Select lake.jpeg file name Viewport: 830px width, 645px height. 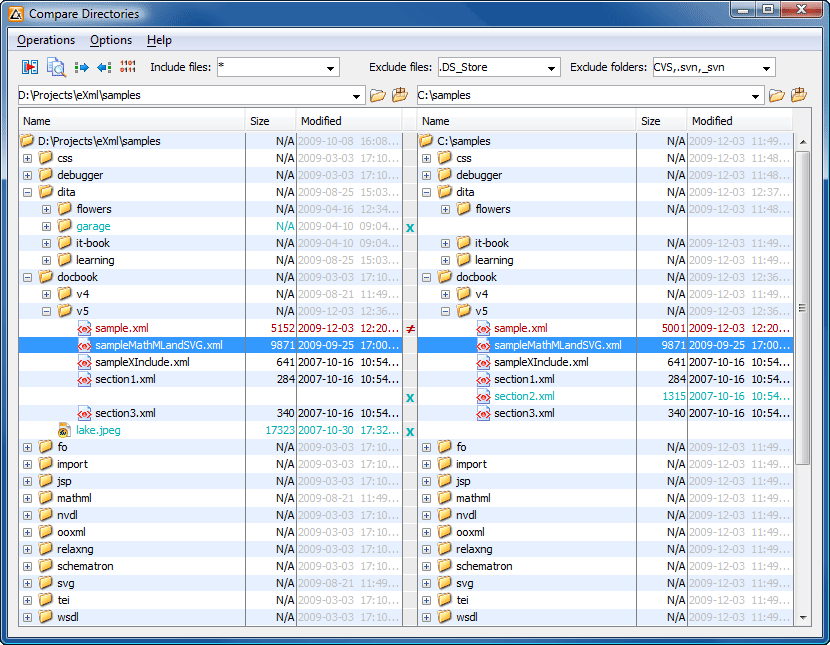(x=98, y=430)
